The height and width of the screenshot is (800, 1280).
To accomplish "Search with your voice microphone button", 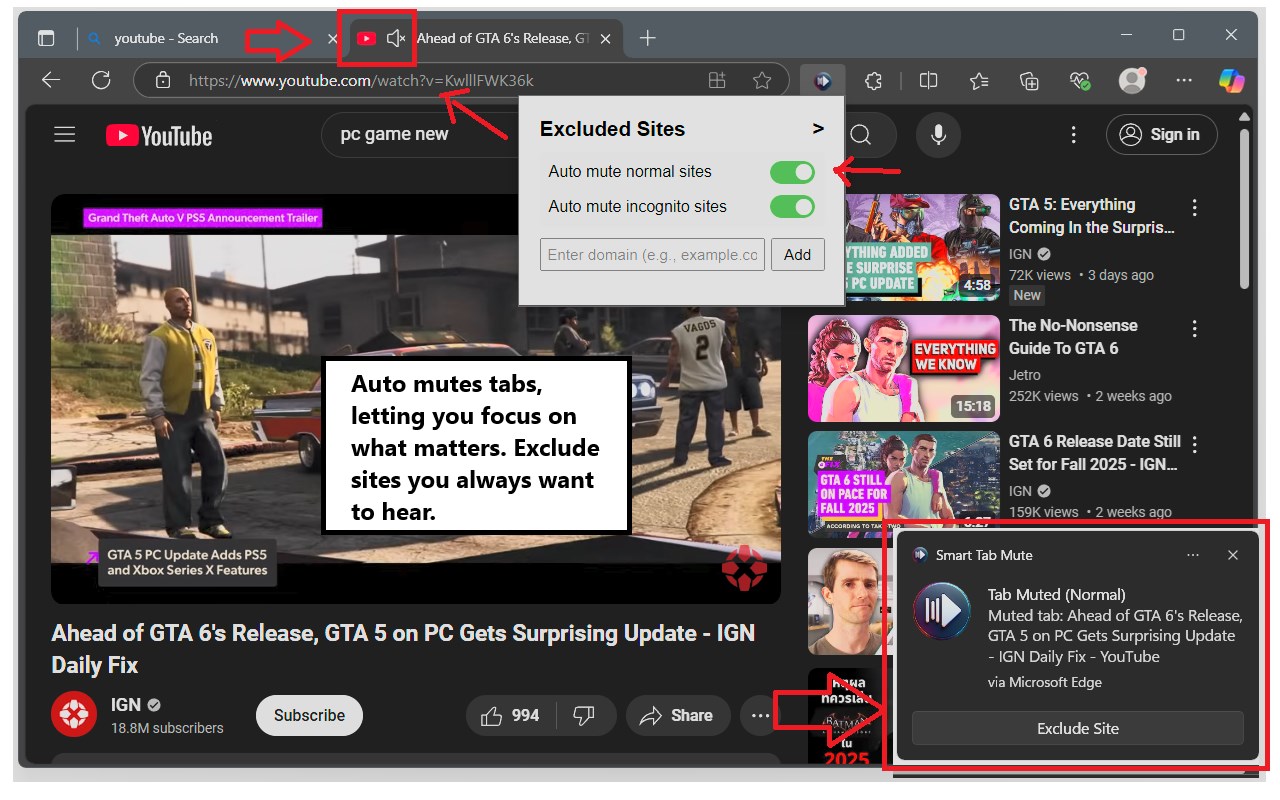I will tap(938, 135).
